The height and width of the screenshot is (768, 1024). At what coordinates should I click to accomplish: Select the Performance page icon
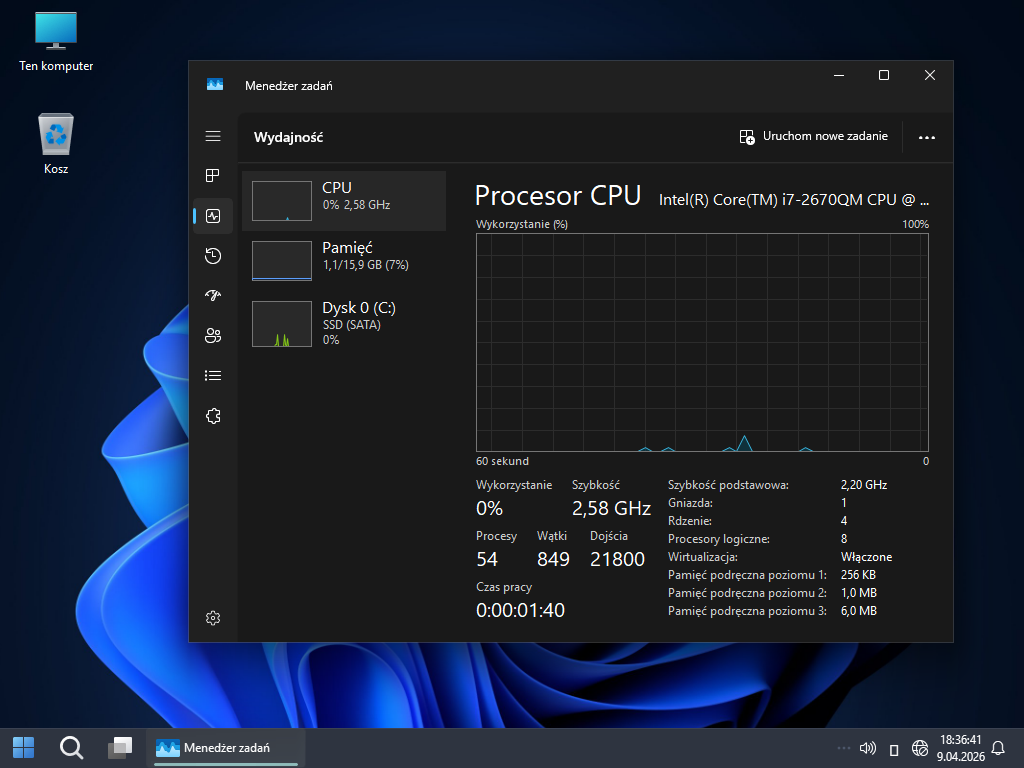click(212, 216)
